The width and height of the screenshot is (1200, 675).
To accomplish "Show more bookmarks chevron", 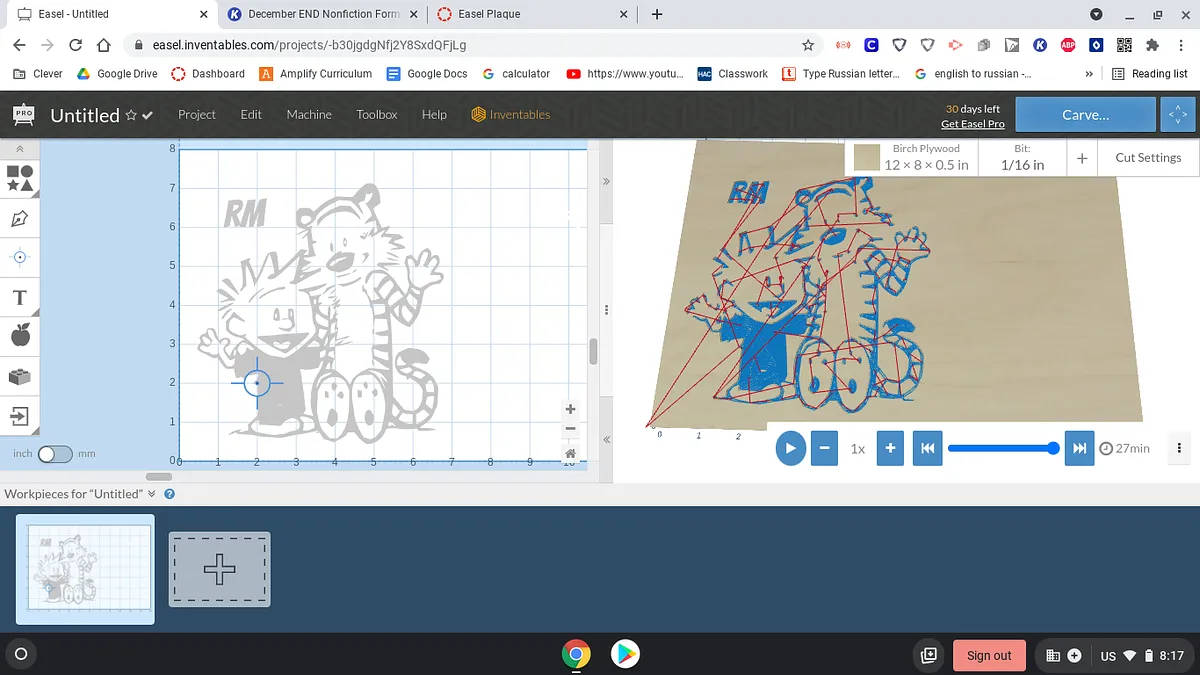I will coord(1089,74).
